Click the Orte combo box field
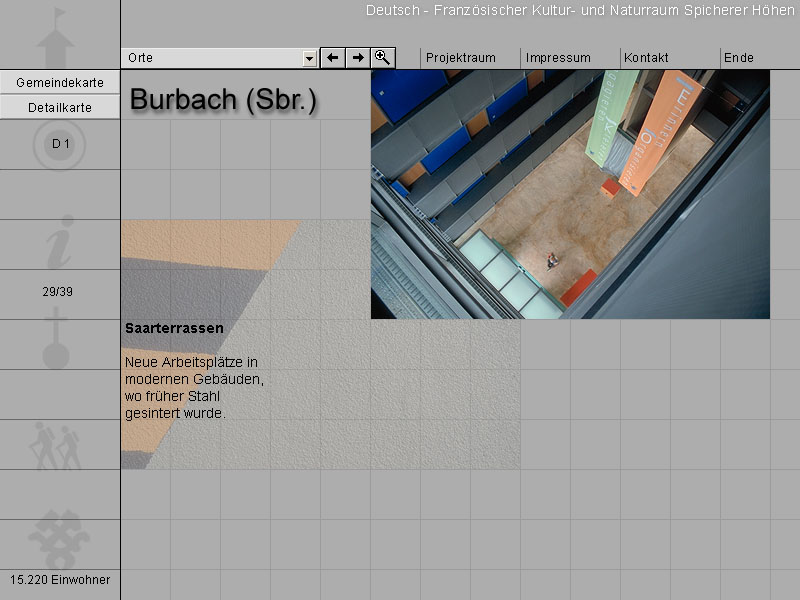The width and height of the screenshot is (800, 600). pyautogui.click(x=220, y=58)
